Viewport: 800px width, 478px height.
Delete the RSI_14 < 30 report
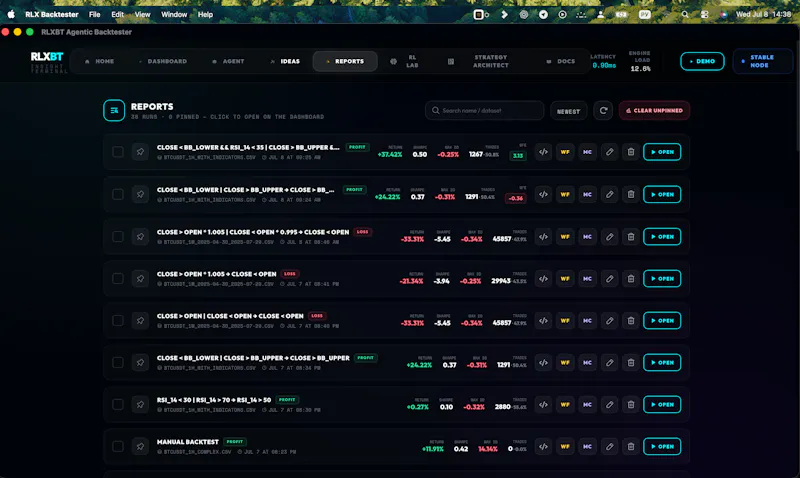pyautogui.click(x=631, y=405)
